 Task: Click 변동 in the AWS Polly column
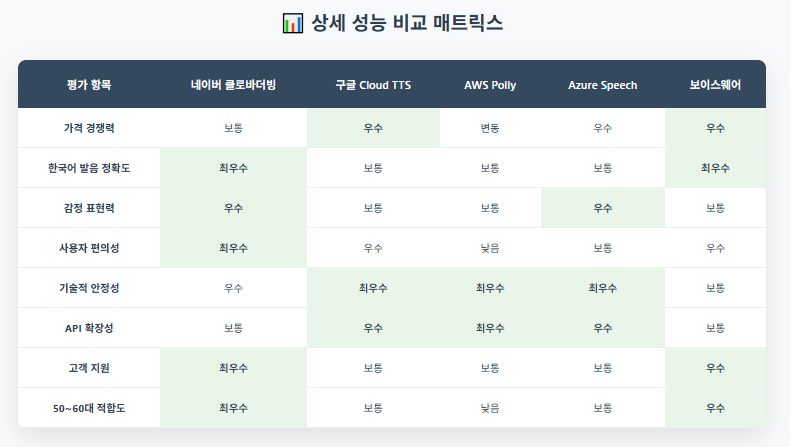[x=490, y=128]
